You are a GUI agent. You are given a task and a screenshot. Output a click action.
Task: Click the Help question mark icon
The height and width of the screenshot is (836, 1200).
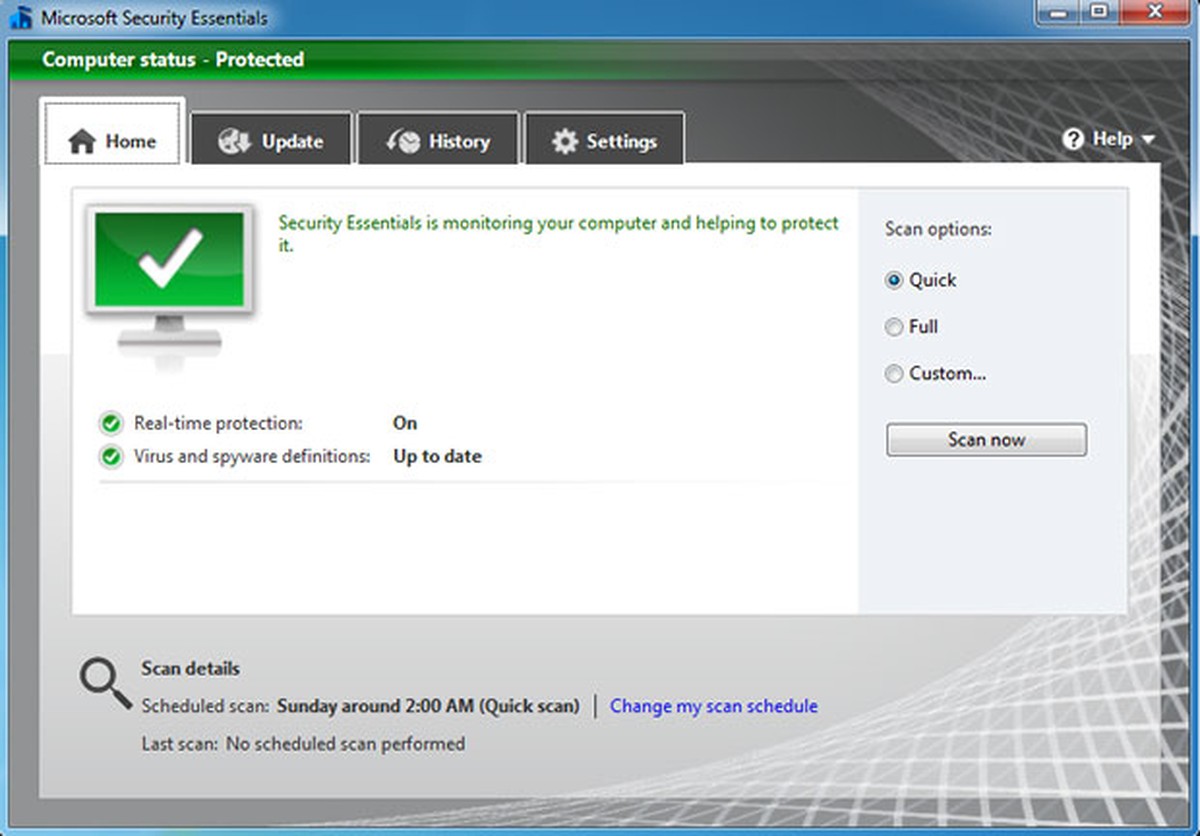[1072, 140]
